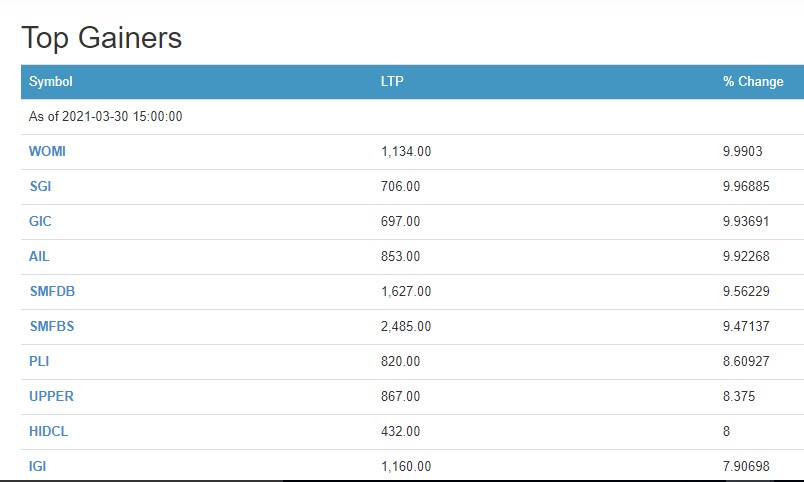
Task: Click HIDCL's percent change value 8
Action: pos(726,431)
